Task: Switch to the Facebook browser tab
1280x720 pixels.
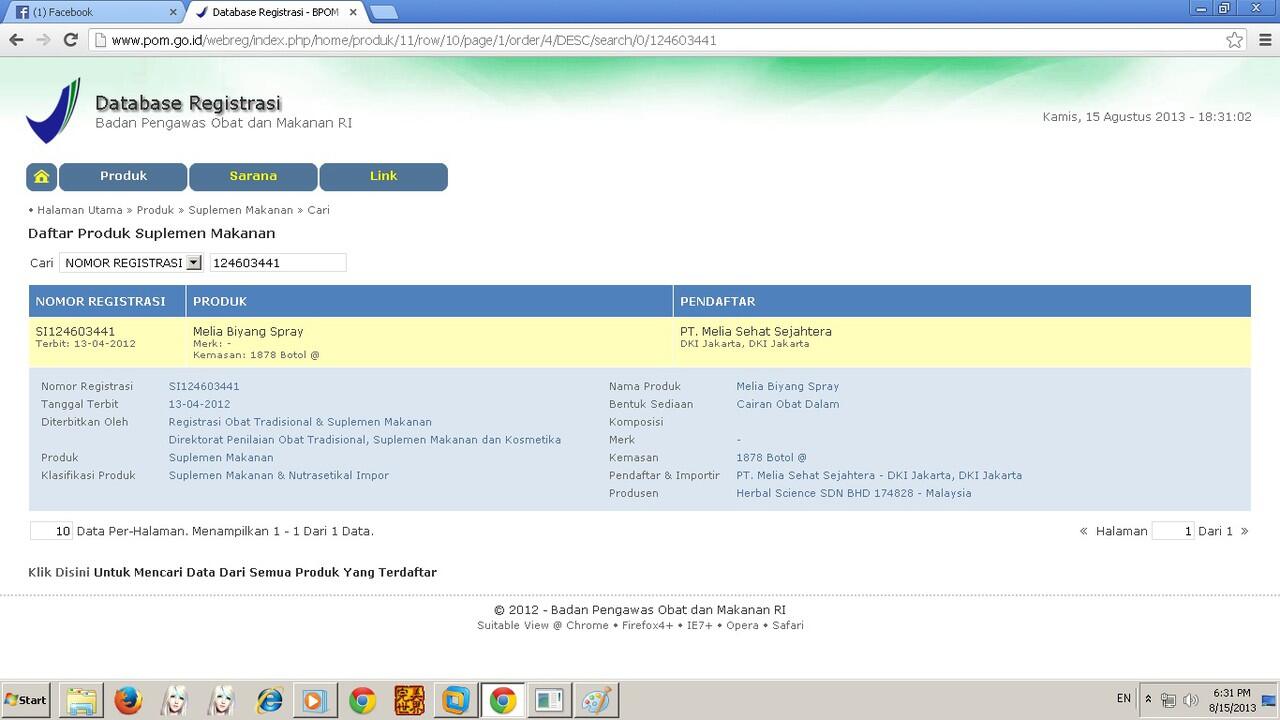Action: click(95, 12)
